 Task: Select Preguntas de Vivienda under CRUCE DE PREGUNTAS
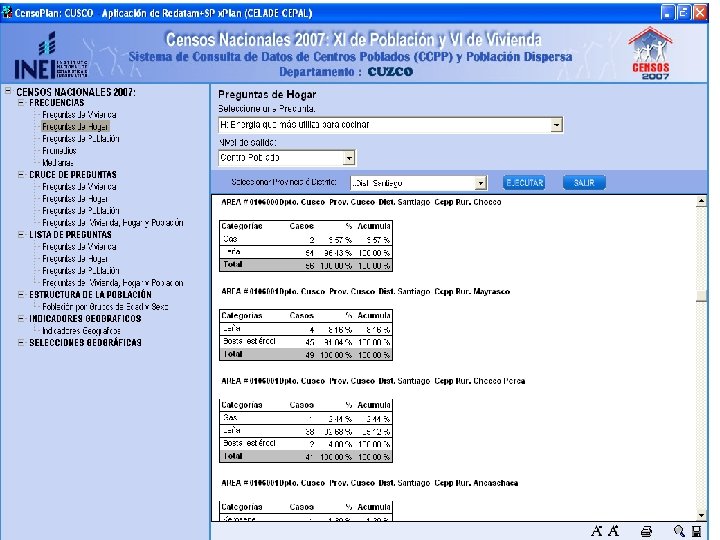79,187
